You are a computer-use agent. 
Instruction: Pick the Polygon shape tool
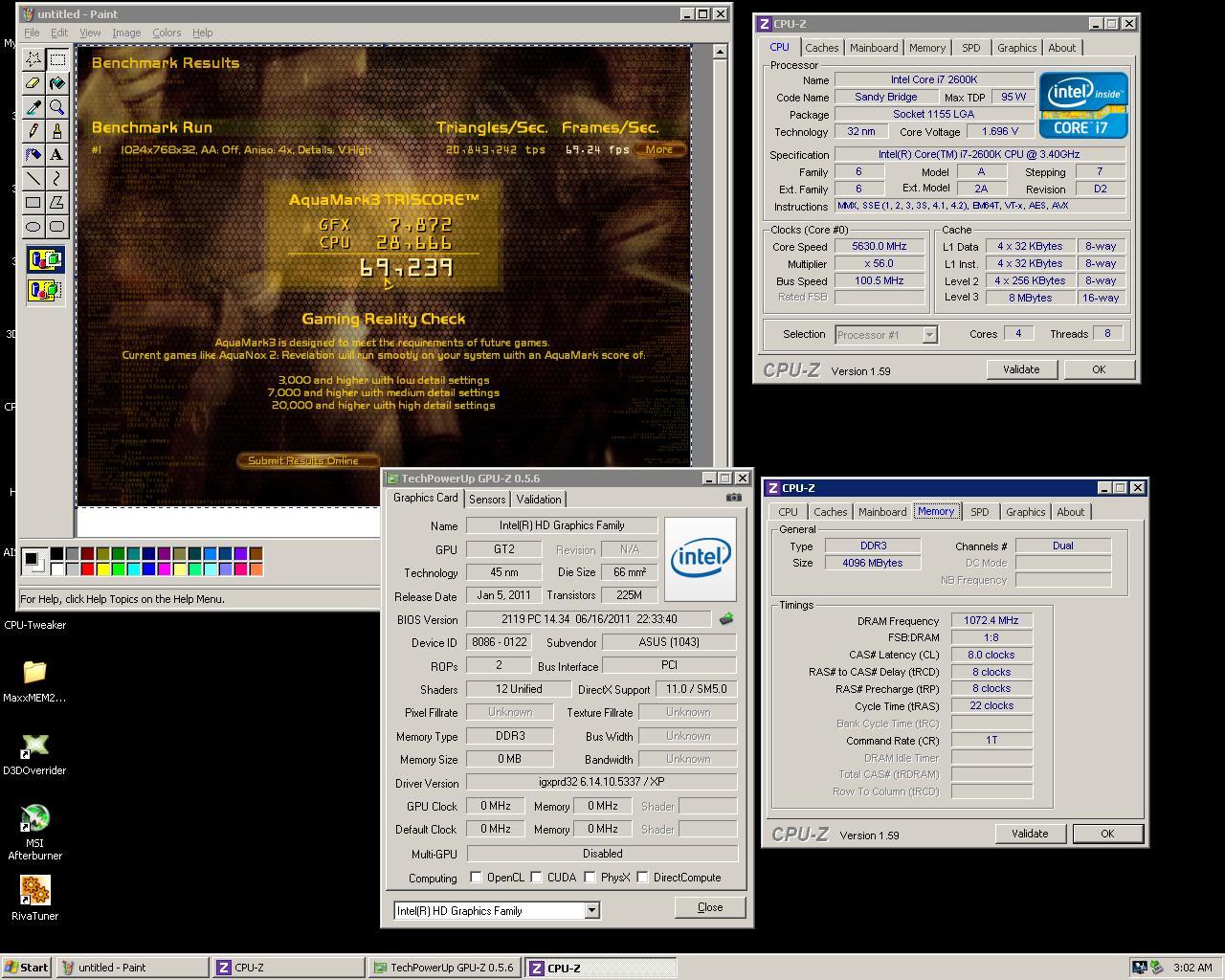57,202
